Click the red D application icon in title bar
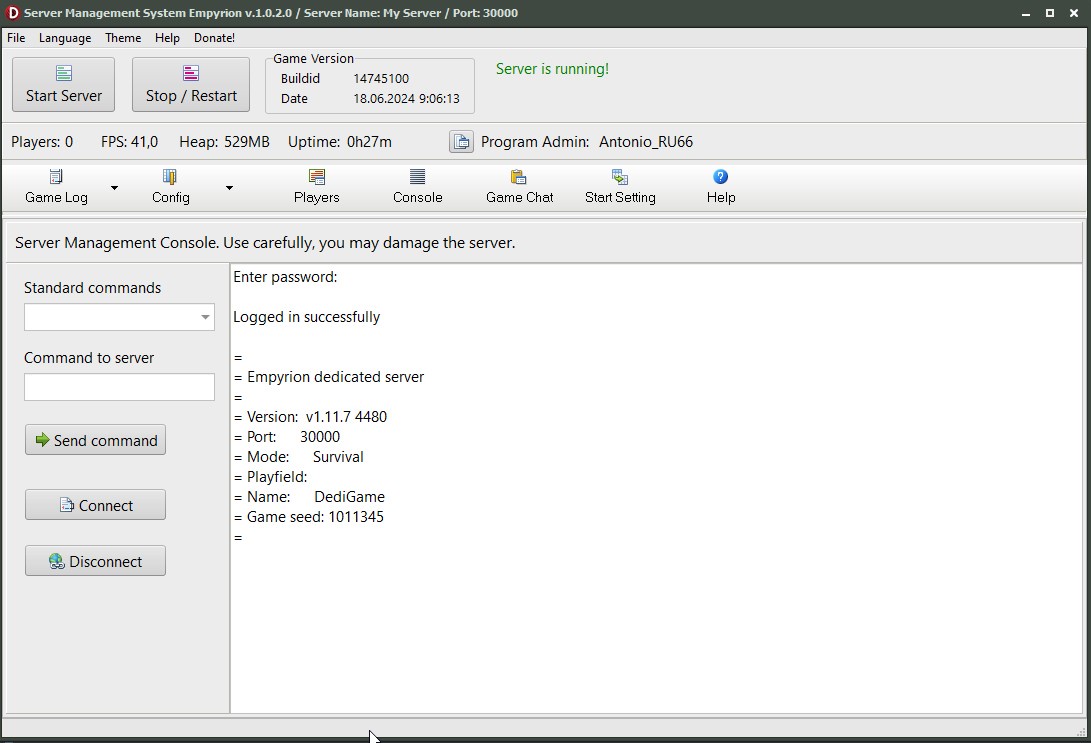The height and width of the screenshot is (743, 1091). (13, 13)
